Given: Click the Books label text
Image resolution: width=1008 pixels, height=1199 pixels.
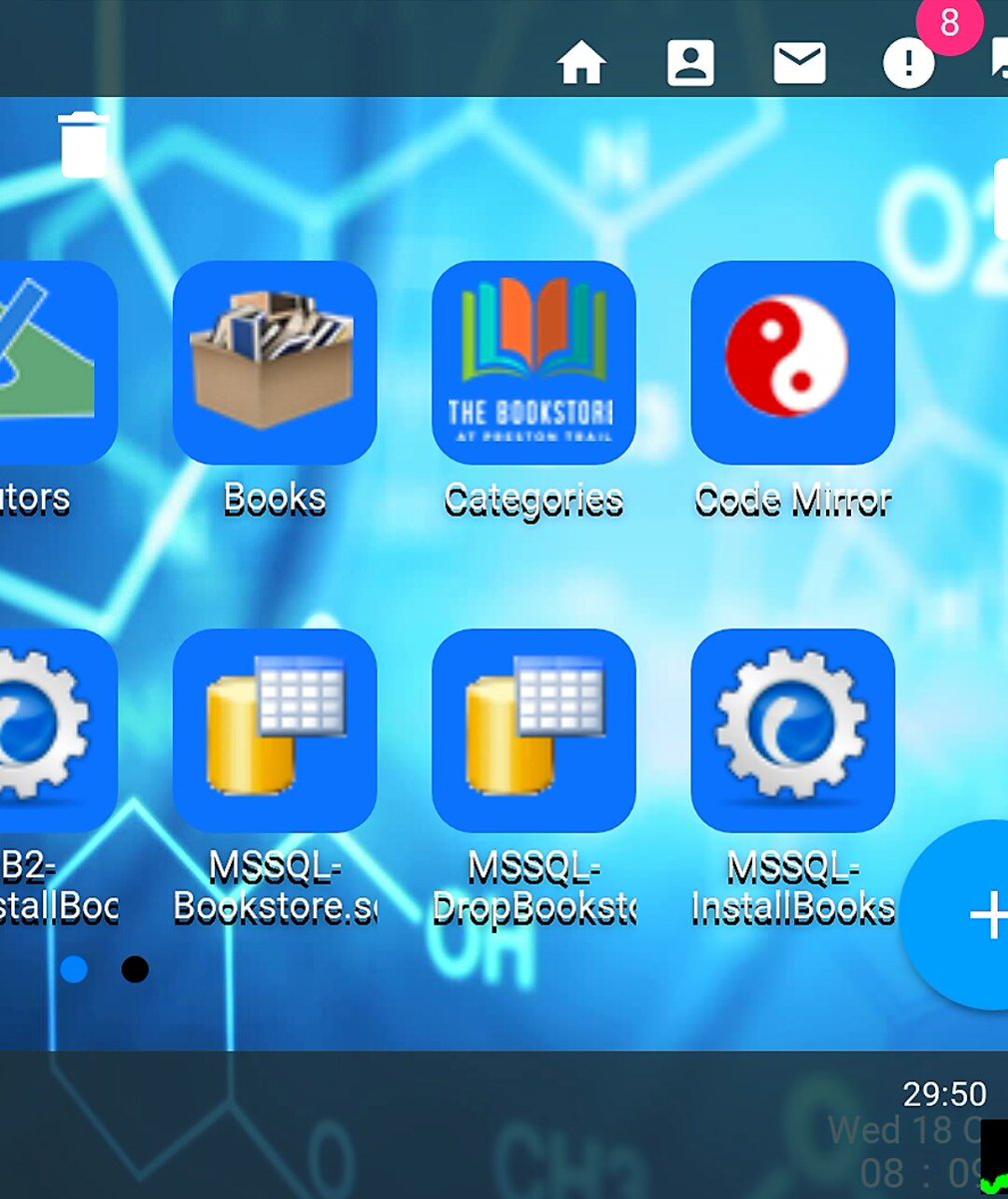Looking at the screenshot, I should point(275,498).
